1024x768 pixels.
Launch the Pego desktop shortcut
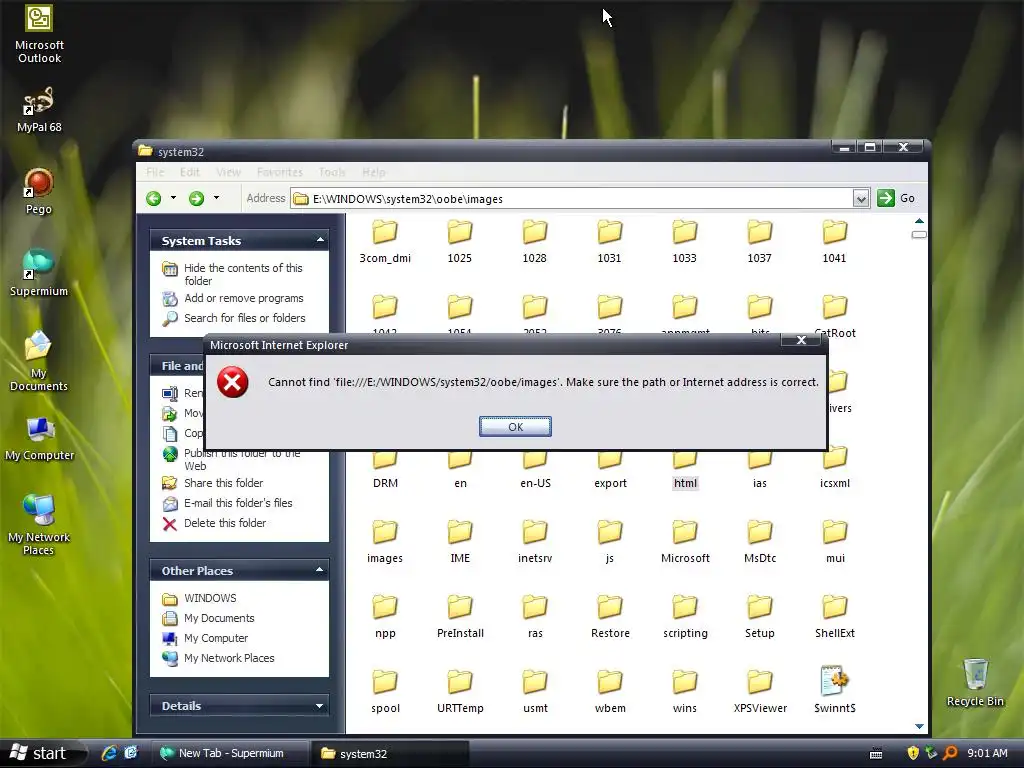pos(39,191)
